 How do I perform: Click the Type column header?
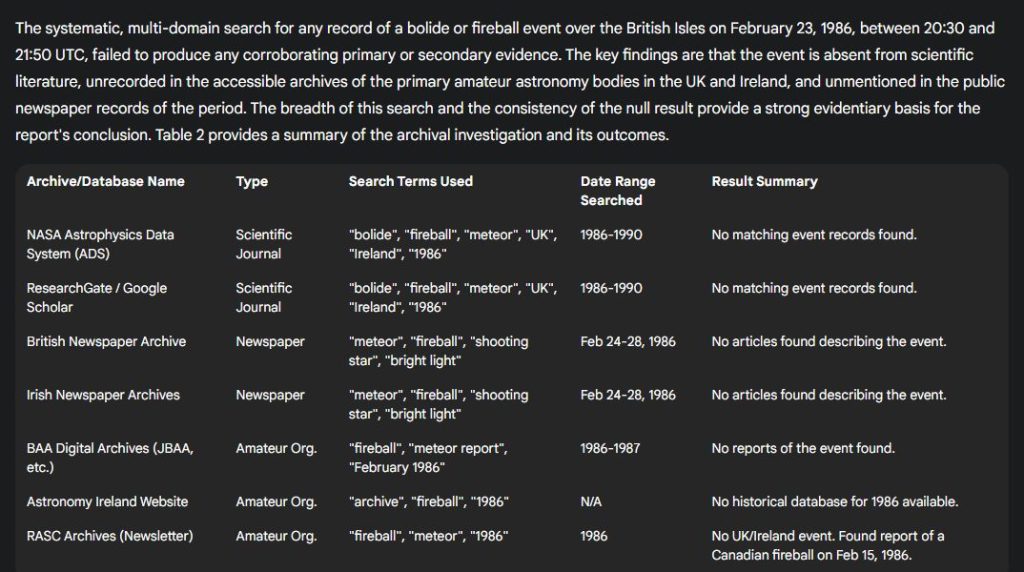click(251, 182)
